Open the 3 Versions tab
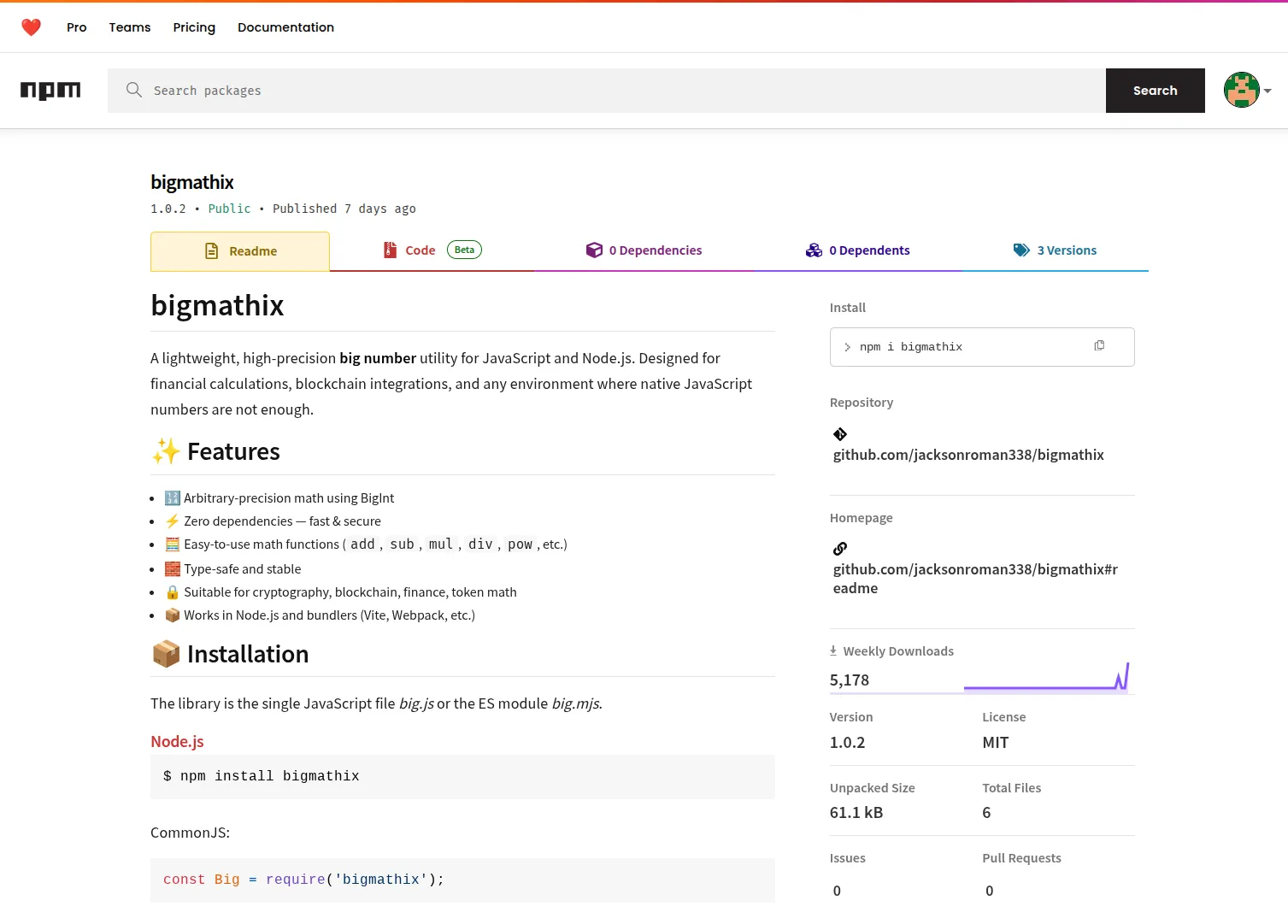The image size is (1288, 924). (x=1067, y=250)
